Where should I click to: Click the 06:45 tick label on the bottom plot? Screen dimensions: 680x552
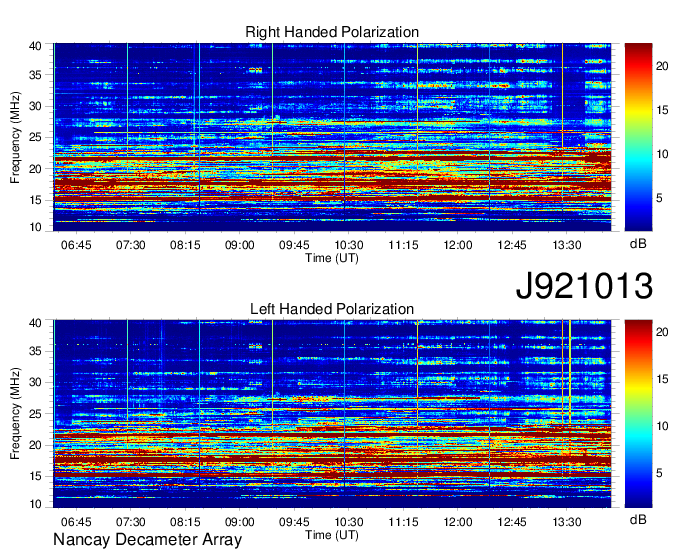point(76,522)
